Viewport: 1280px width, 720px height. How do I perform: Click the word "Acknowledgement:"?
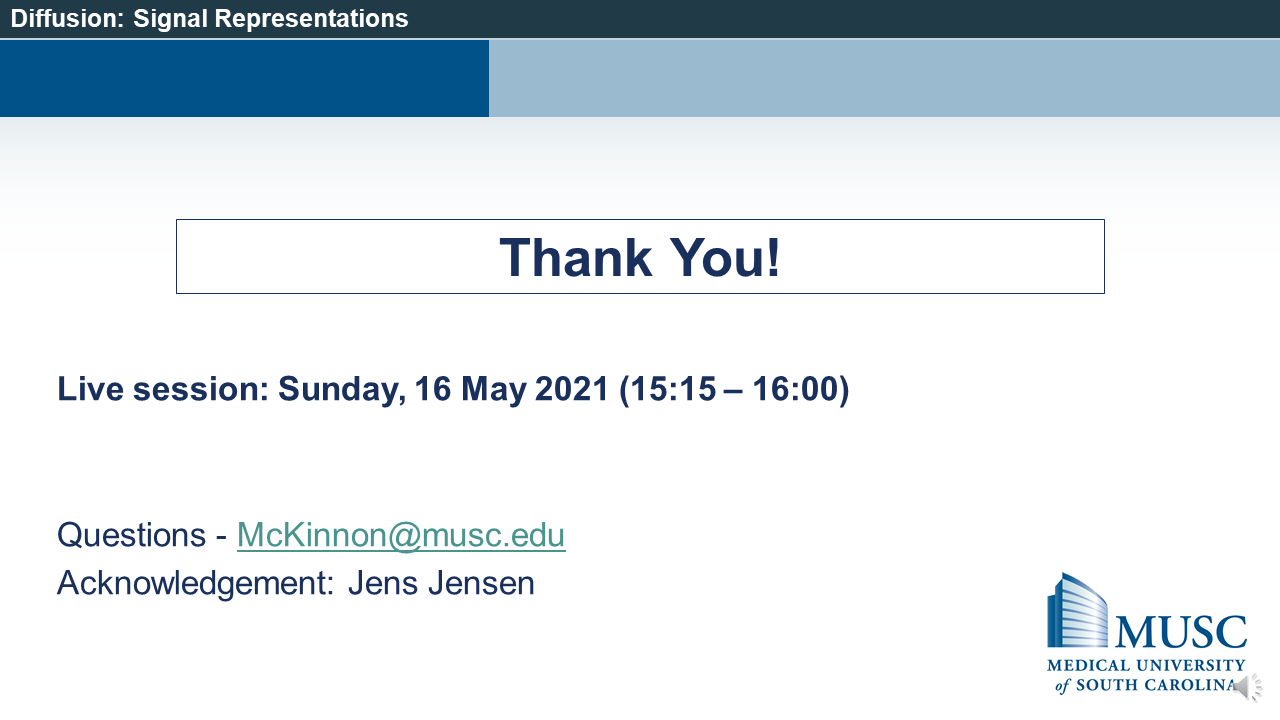pos(195,583)
